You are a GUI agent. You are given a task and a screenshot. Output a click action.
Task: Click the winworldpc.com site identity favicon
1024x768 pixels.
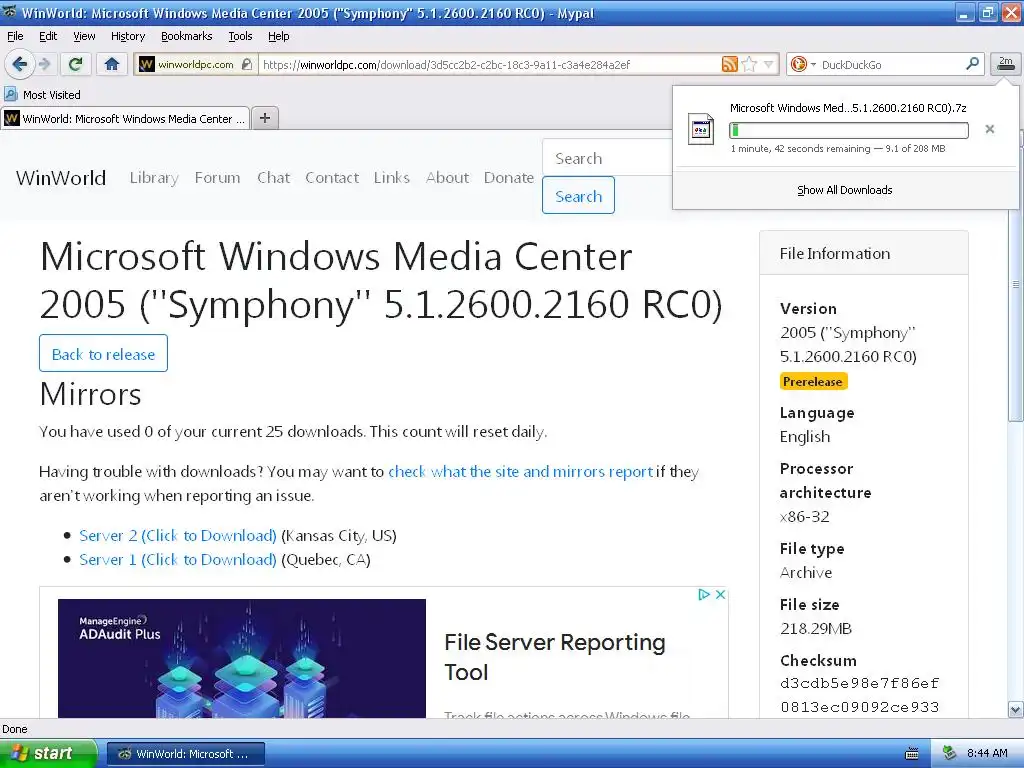(147, 64)
